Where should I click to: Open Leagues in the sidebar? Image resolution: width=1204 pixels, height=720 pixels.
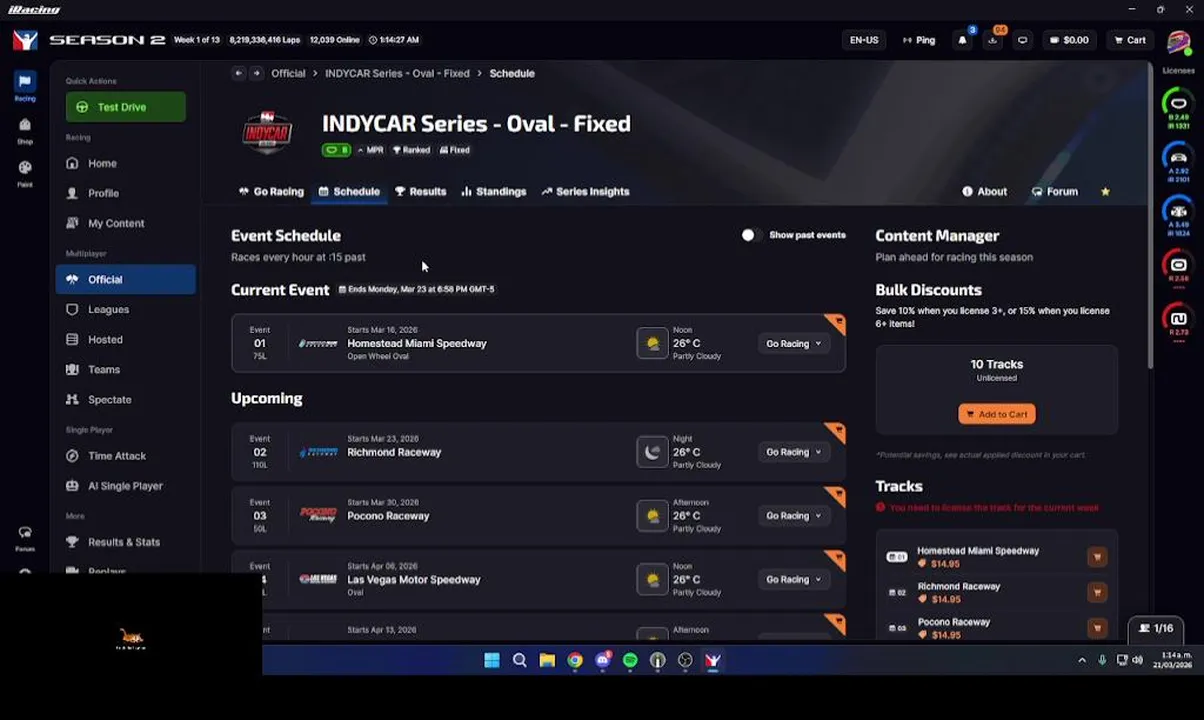coord(125,309)
